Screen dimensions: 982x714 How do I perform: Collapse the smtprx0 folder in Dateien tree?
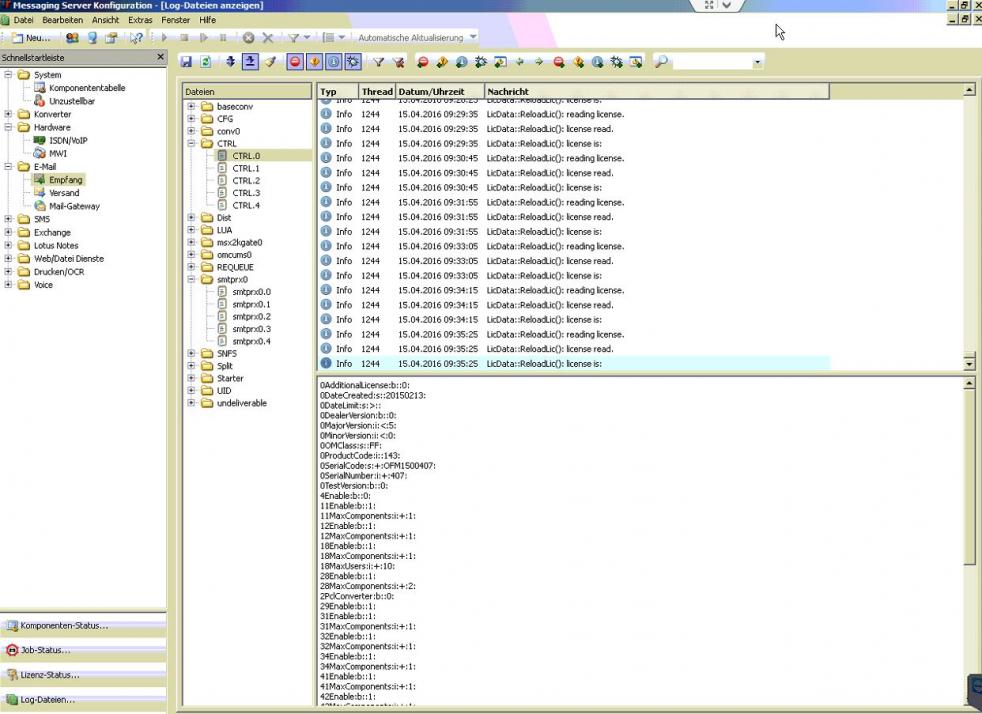tap(192, 280)
